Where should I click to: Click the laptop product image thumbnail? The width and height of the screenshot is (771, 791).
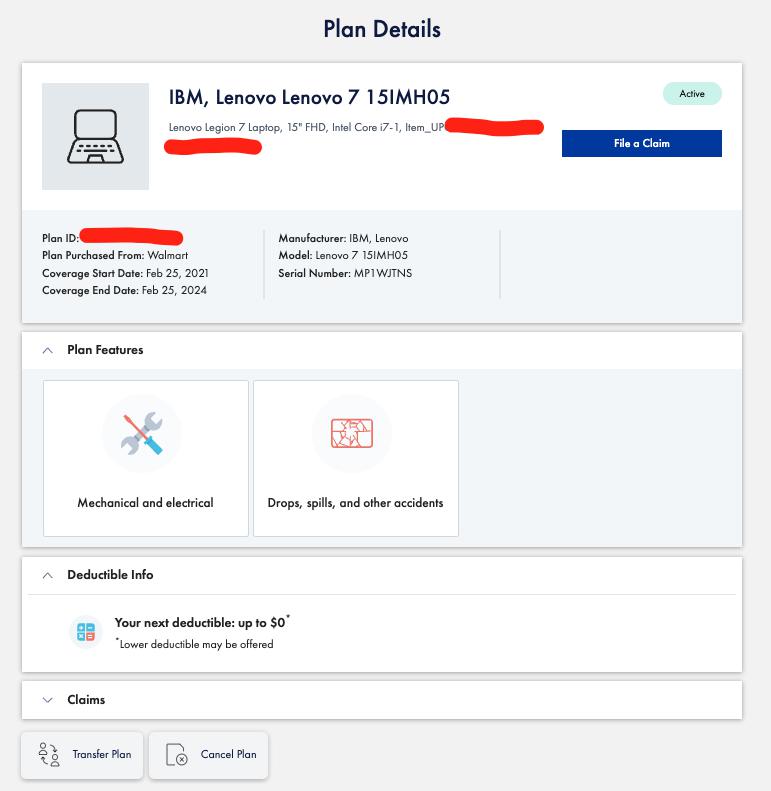coord(95,136)
